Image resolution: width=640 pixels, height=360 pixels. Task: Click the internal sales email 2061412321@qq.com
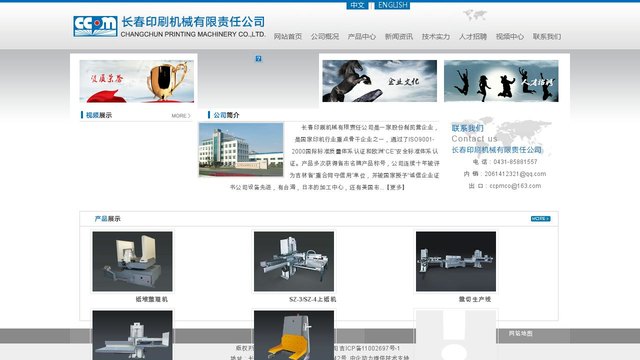(515, 174)
